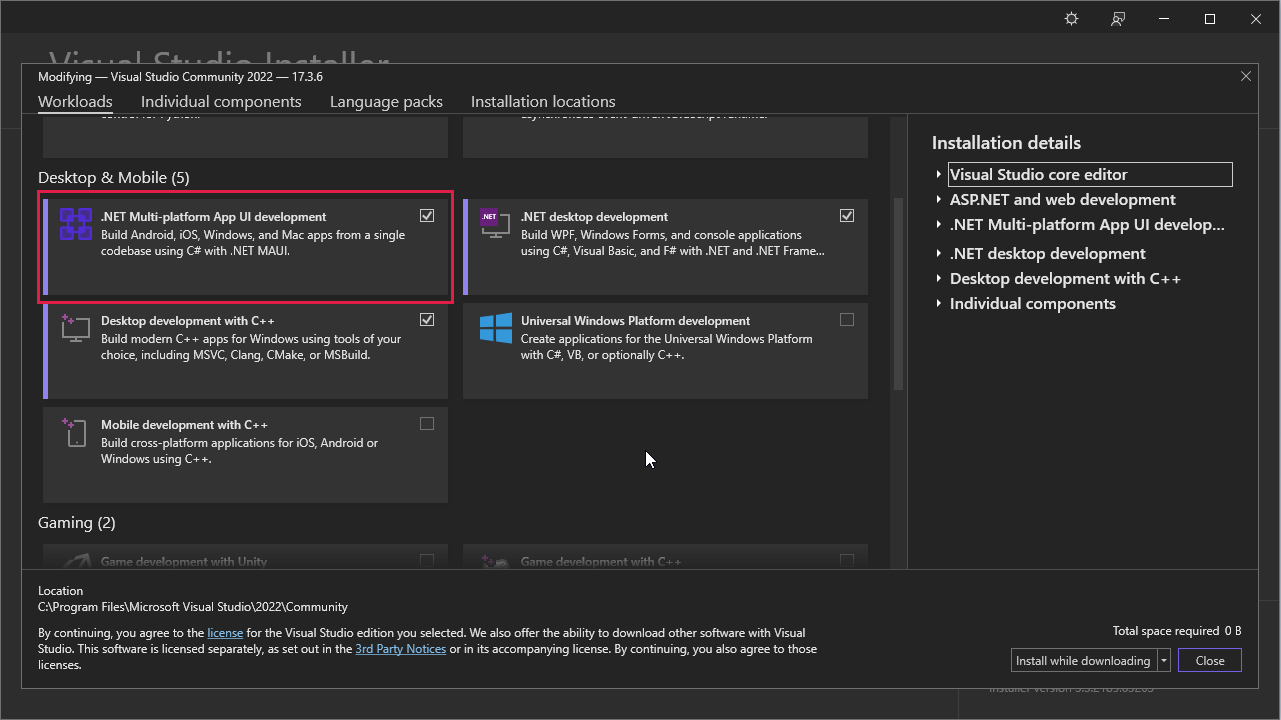Open the install mode dropdown arrow
Viewport: 1281px width, 720px height.
[x=1164, y=661]
